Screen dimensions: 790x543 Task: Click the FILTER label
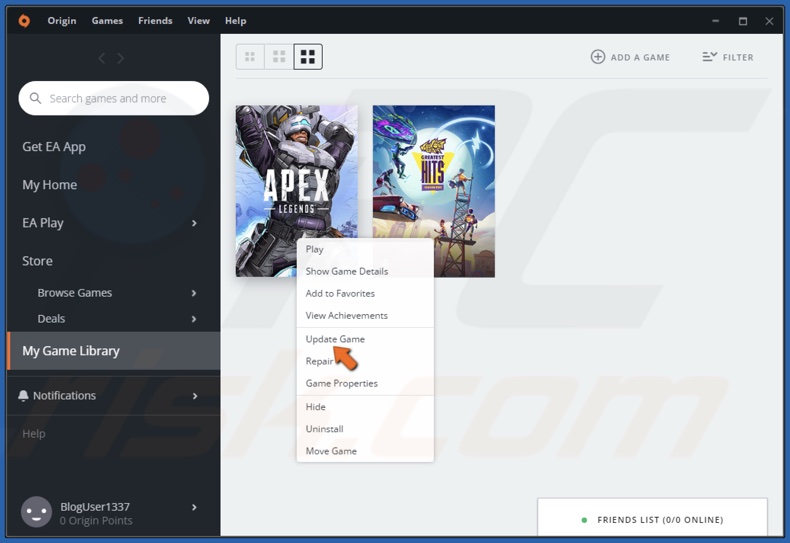pyautogui.click(x=738, y=57)
